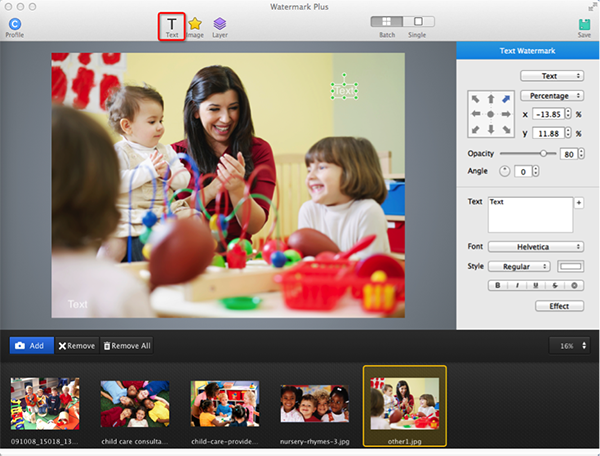Open the text color swatch

570,266
